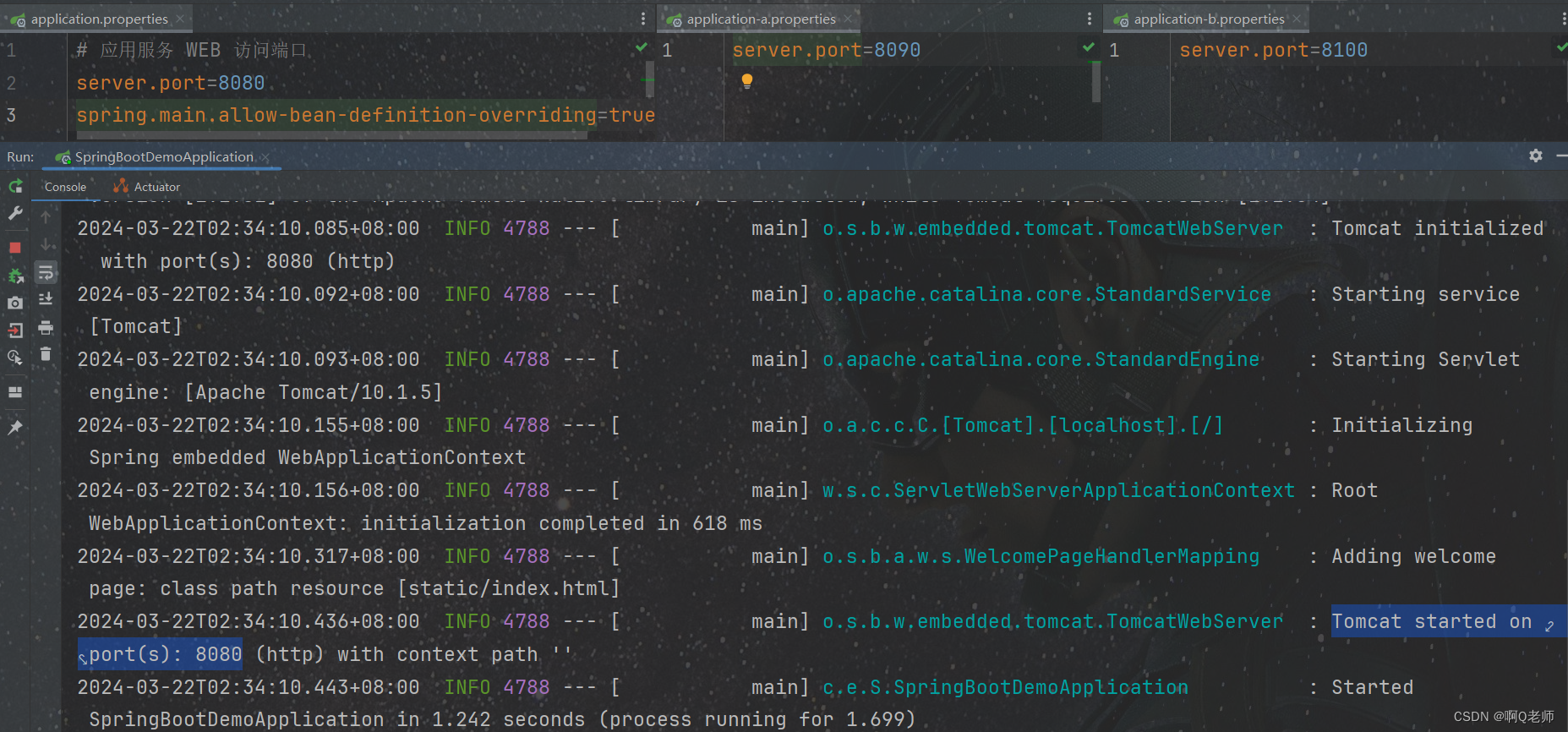Switch to the Console tab

point(65,187)
